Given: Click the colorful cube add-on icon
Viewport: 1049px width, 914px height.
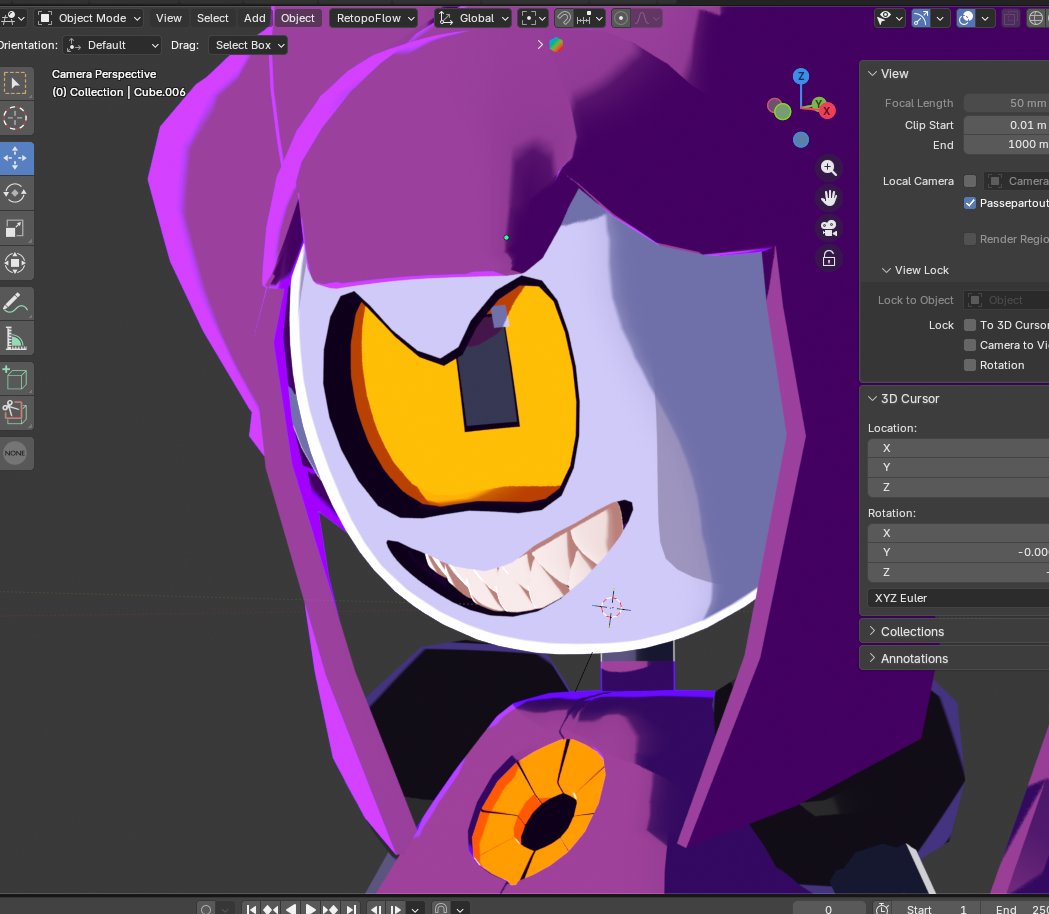Looking at the screenshot, I should (556, 45).
